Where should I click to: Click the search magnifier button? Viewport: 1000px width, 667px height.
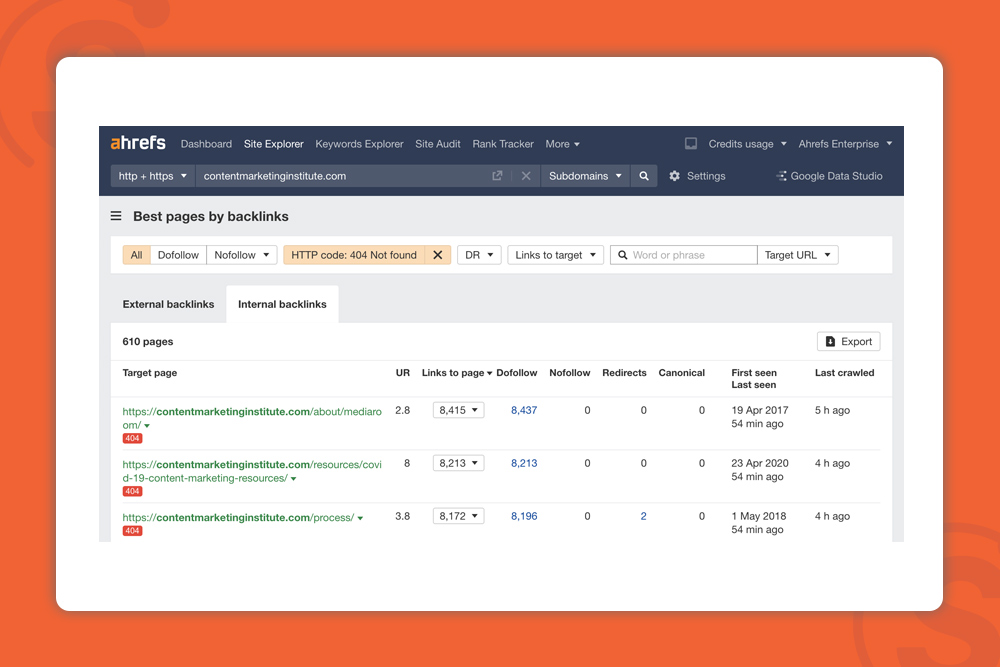pyautogui.click(x=644, y=176)
